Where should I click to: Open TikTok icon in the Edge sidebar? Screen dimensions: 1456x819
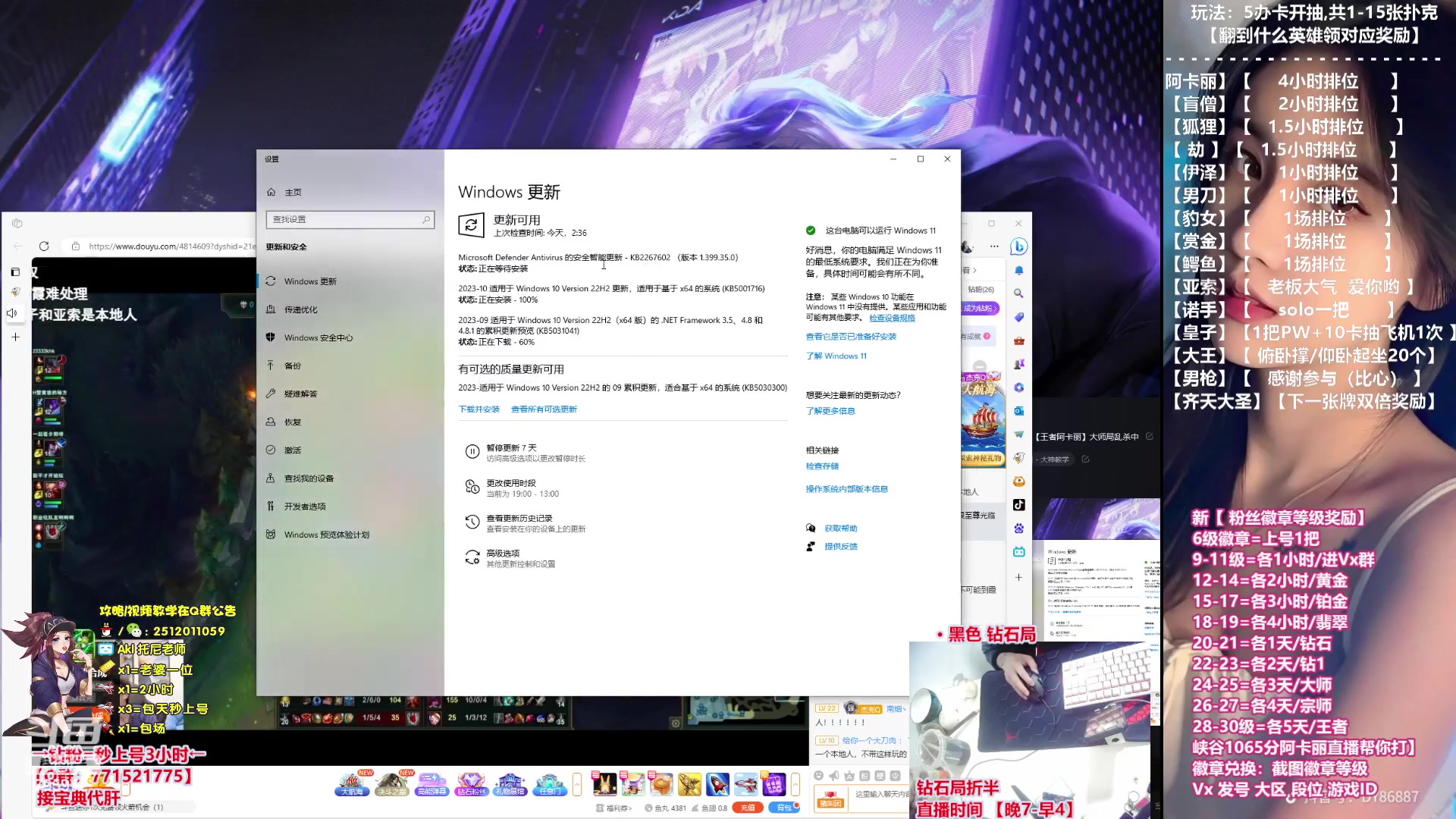1018,504
